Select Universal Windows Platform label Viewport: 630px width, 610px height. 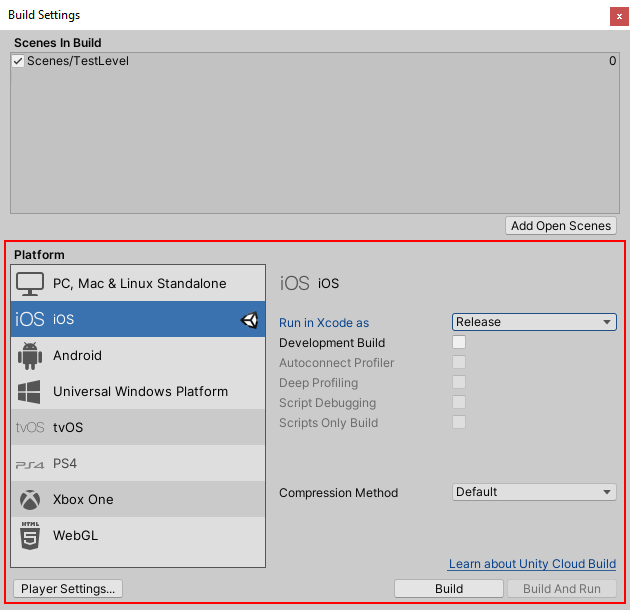[x=140, y=391]
